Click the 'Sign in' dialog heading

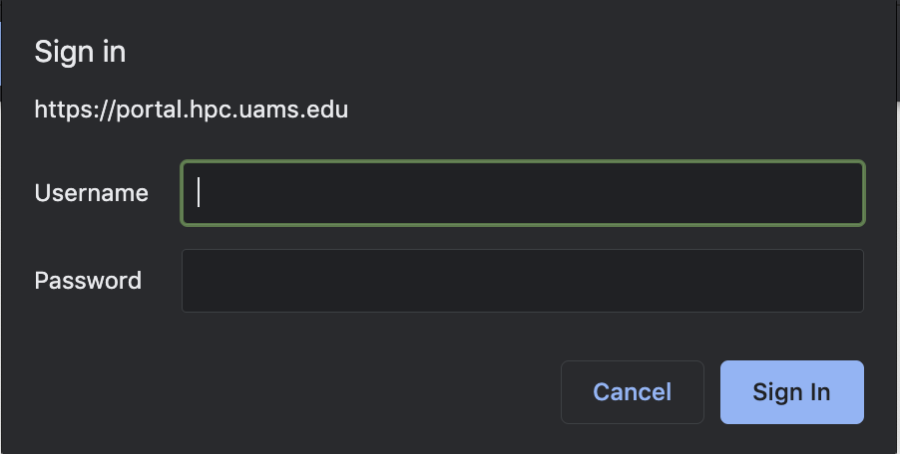pyautogui.click(x=80, y=52)
